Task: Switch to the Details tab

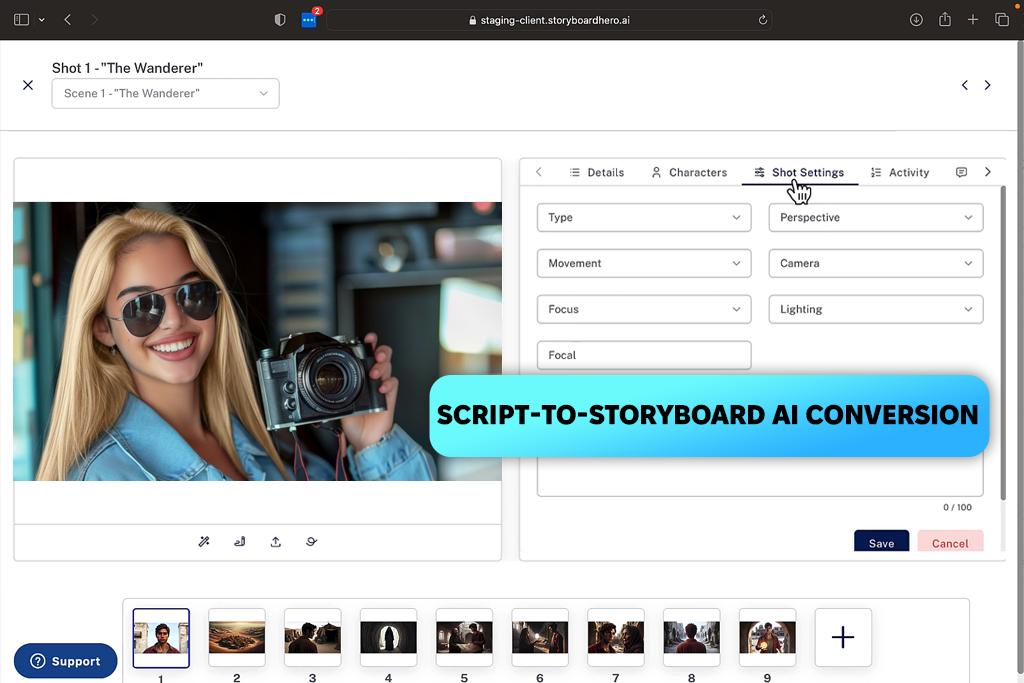Action: (x=596, y=172)
